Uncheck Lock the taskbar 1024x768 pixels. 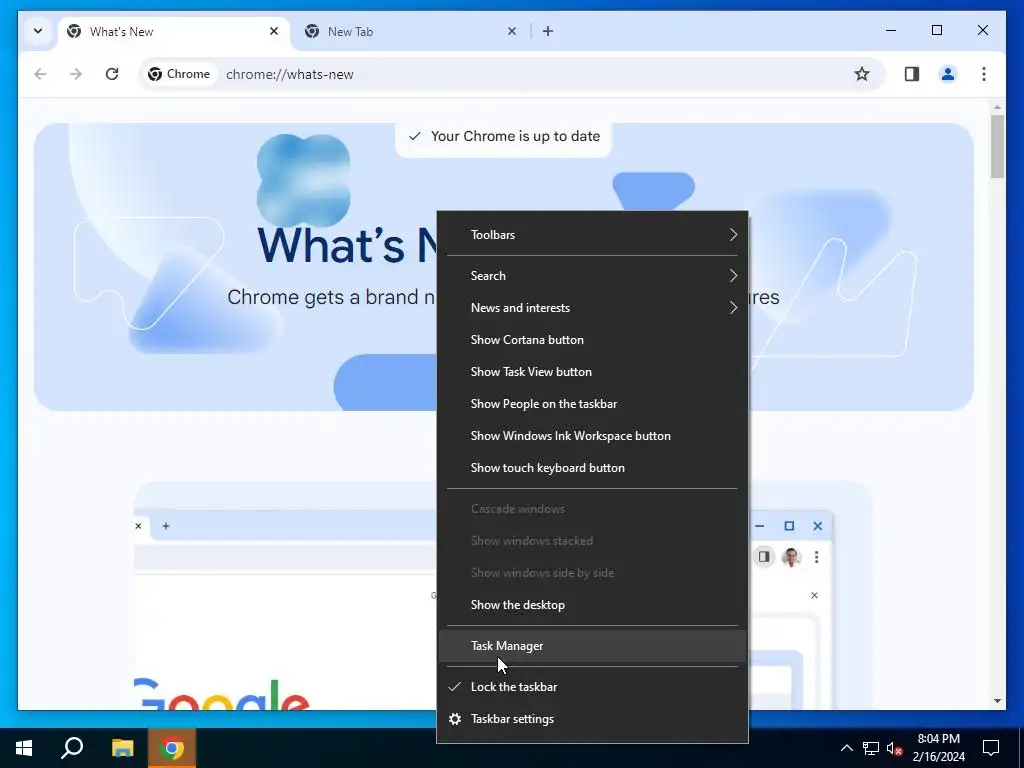(592, 687)
